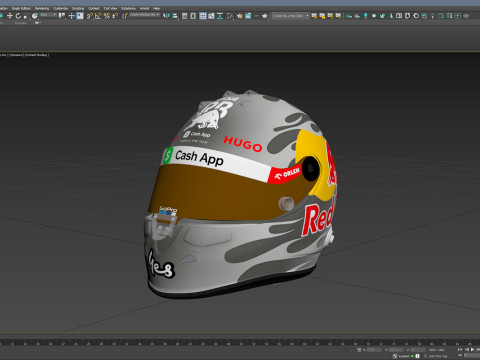Toggle Spinner Snap

115,16
